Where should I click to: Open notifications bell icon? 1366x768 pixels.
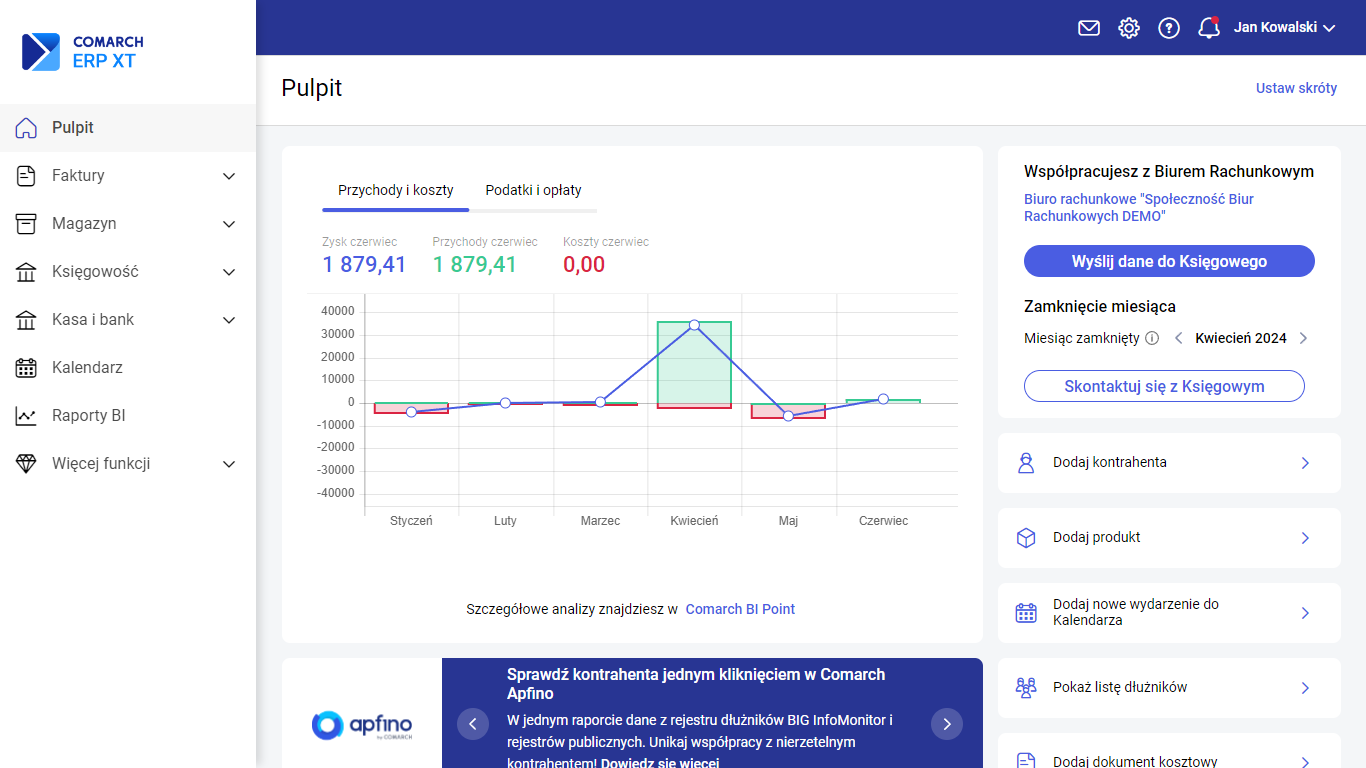click(x=1209, y=28)
